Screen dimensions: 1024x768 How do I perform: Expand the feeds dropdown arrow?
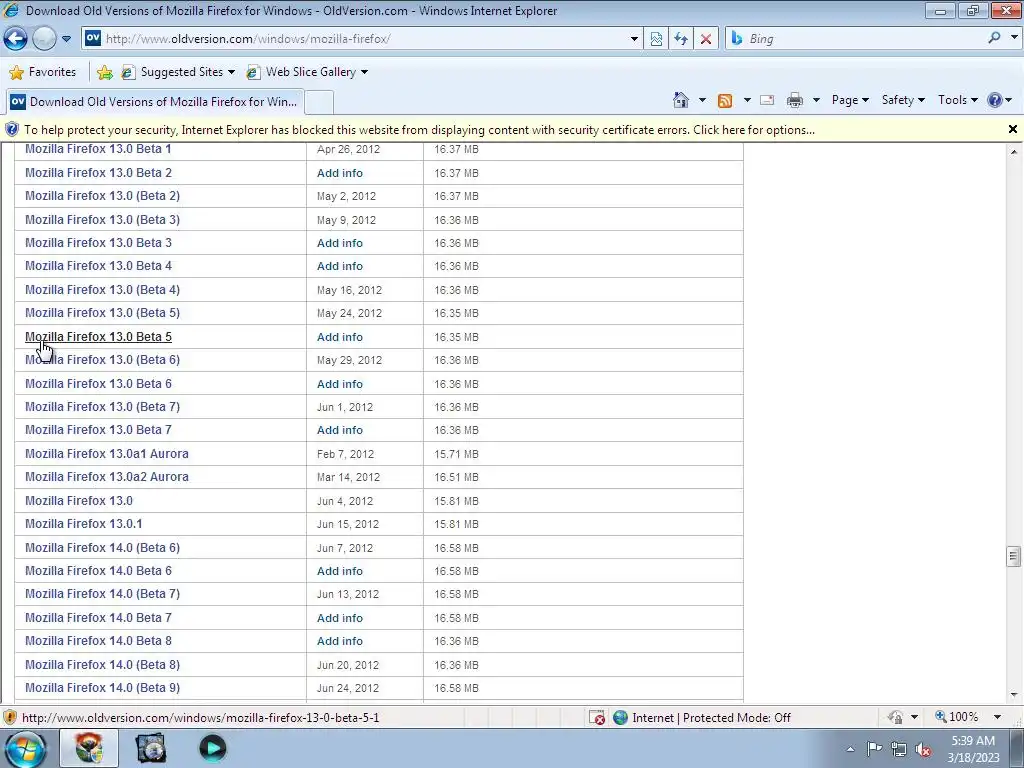coord(746,100)
